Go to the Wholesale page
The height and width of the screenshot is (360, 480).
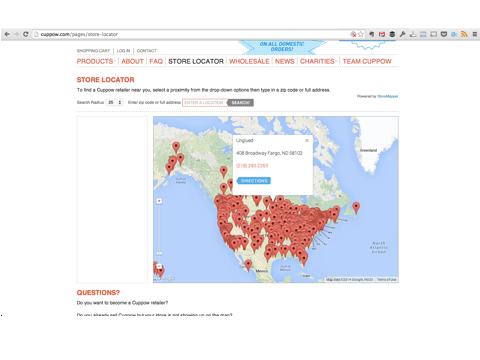[x=249, y=61]
